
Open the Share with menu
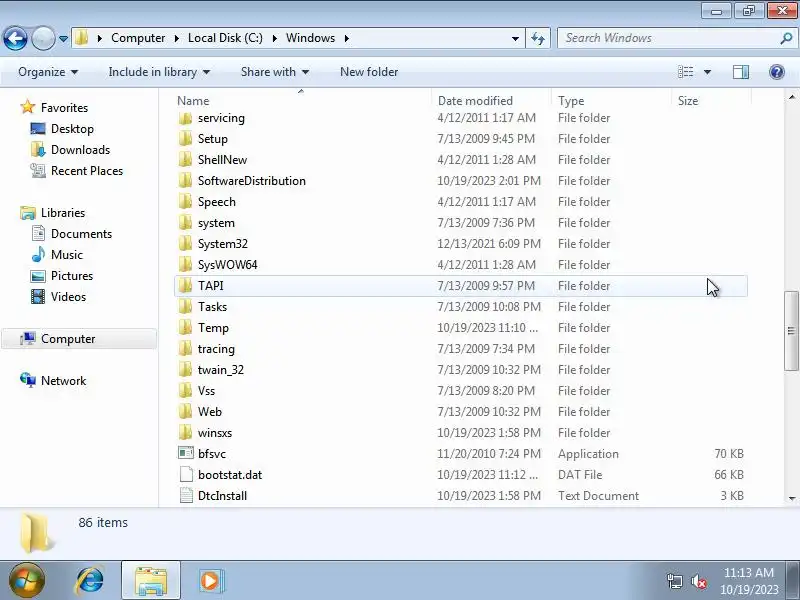pyautogui.click(x=274, y=72)
